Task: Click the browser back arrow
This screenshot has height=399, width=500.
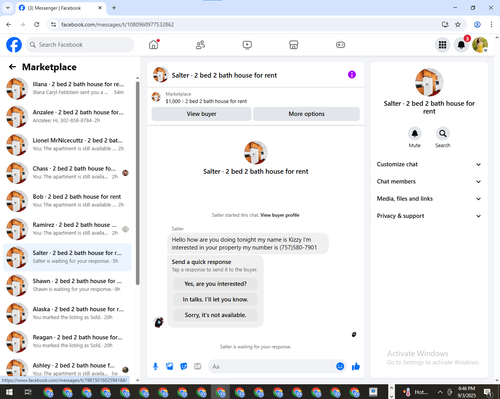Action: 9,24
